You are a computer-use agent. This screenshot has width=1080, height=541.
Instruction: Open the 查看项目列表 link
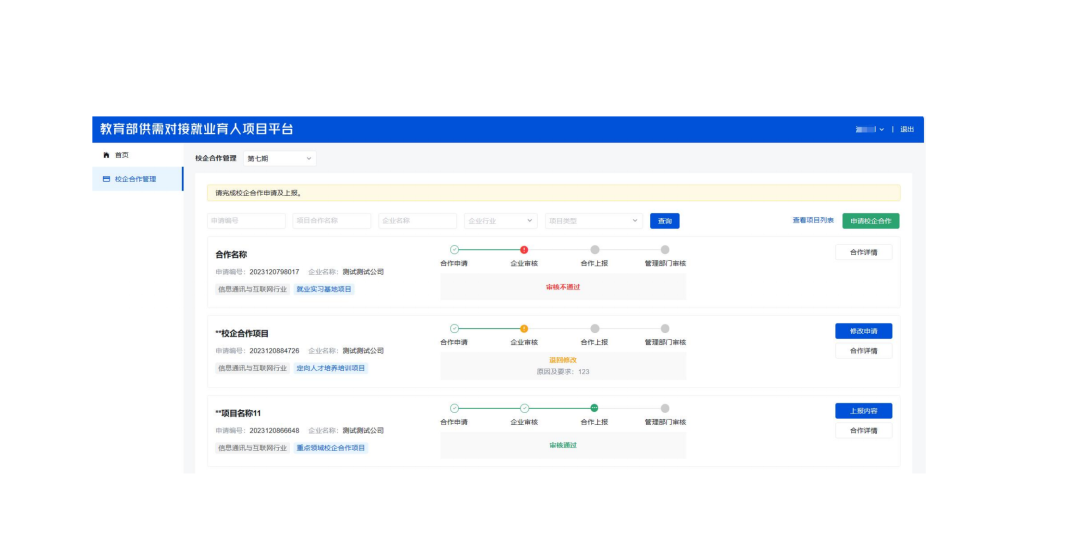click(813, 220)
